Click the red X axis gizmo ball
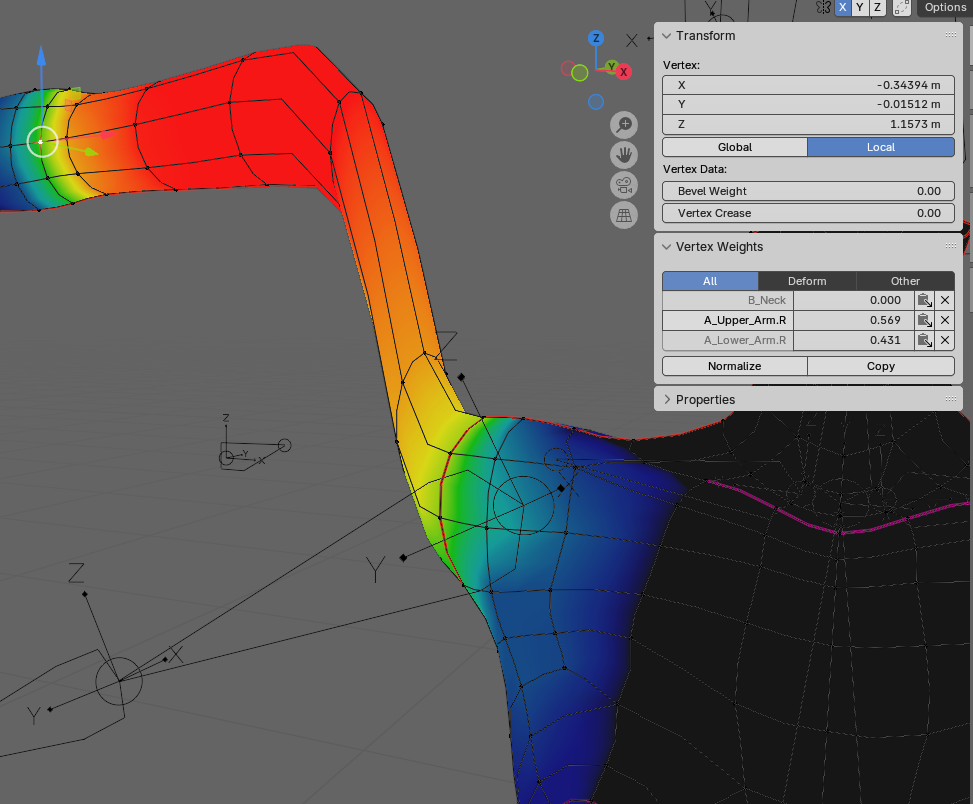The image size is (973, 804). [624, 71]
